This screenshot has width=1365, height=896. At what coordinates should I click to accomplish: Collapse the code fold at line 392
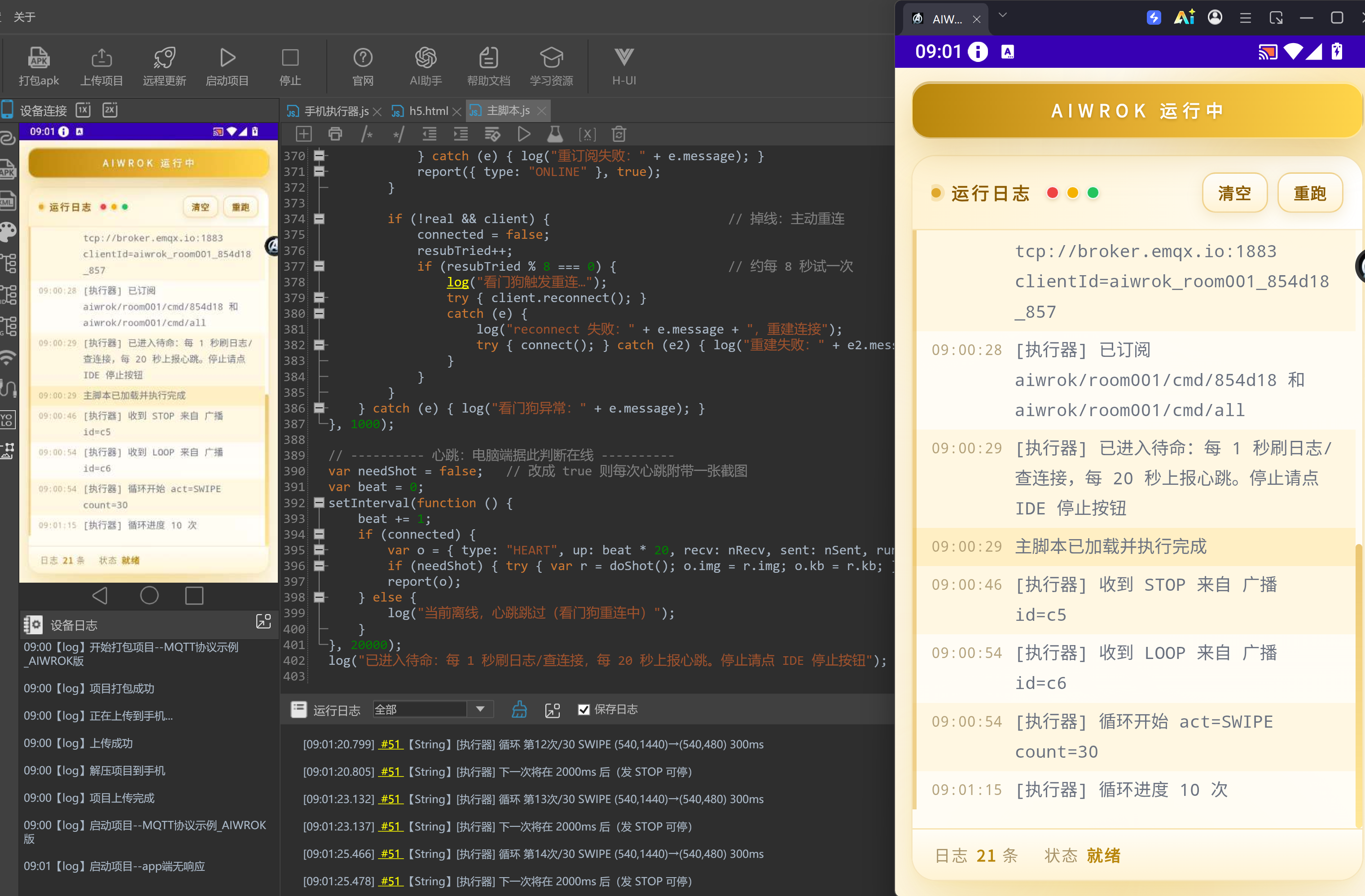319,502
